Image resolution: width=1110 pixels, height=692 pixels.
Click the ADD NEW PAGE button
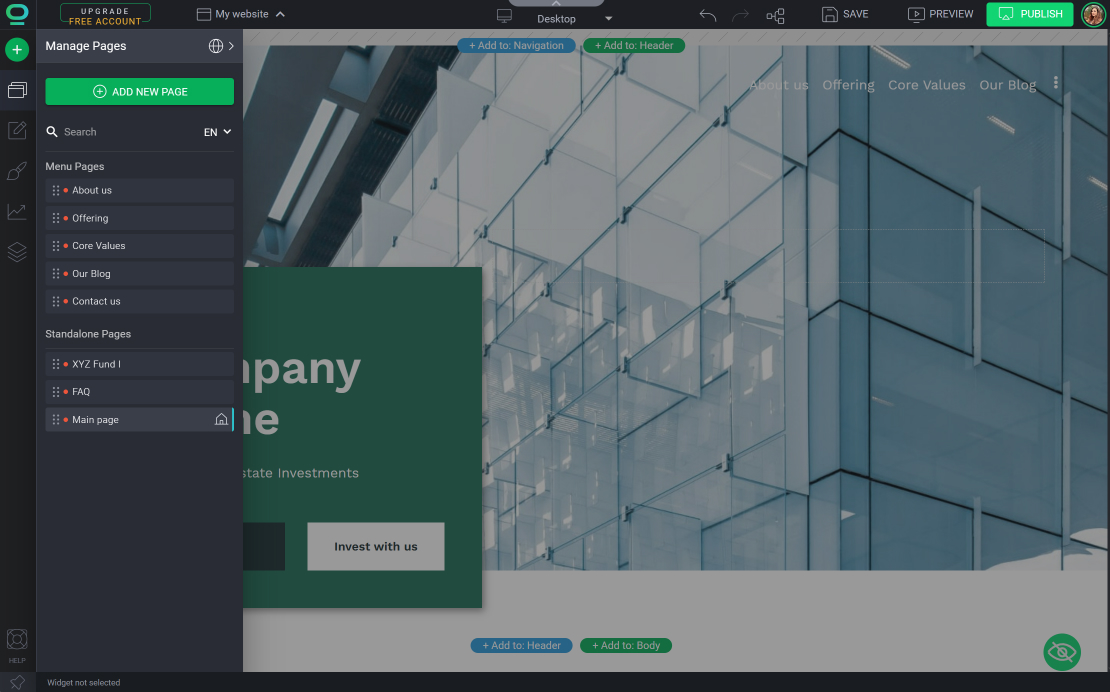[139, 91]
